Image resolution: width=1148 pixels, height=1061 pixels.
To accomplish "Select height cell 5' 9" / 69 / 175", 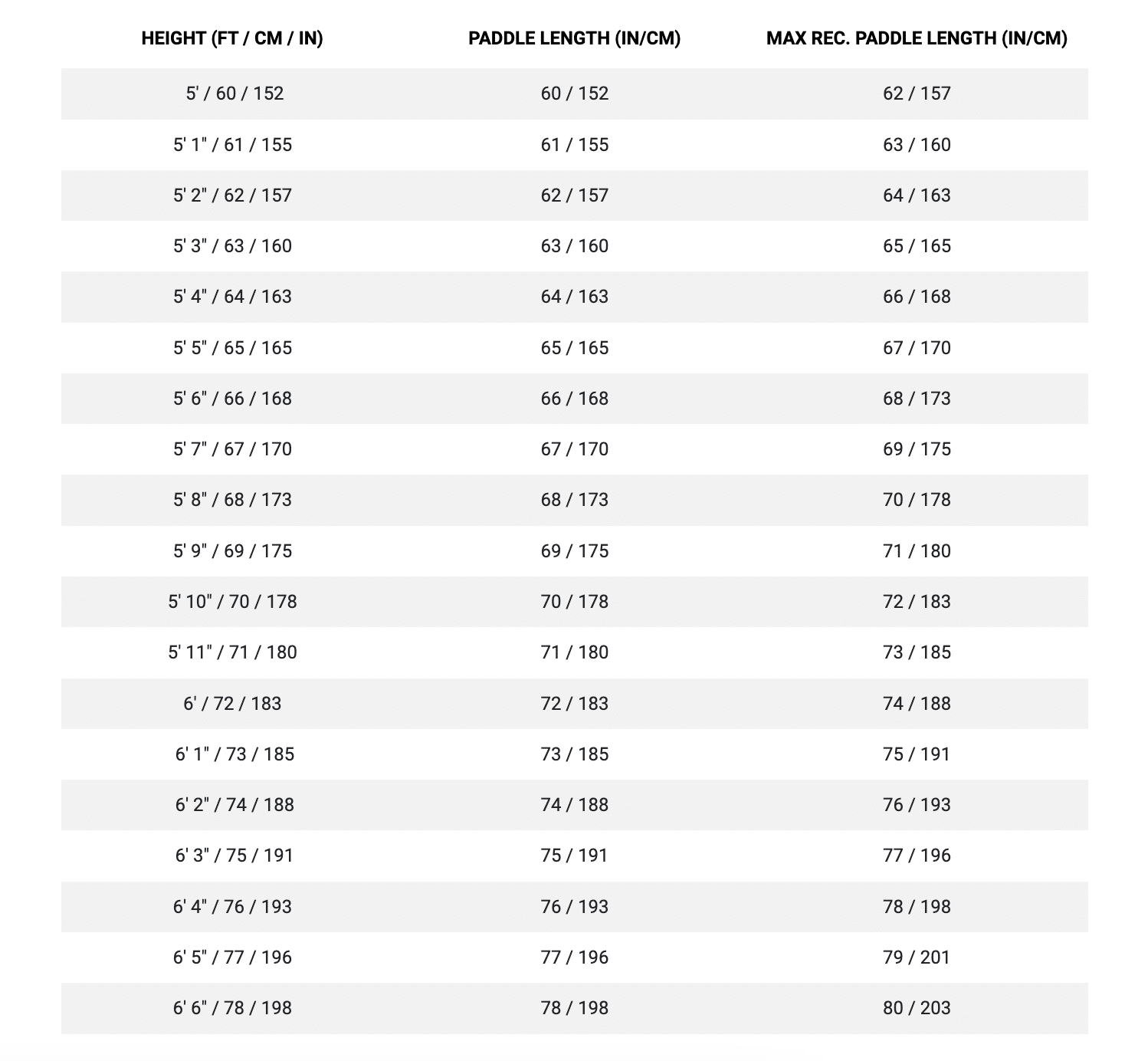I will coord(232,551).
